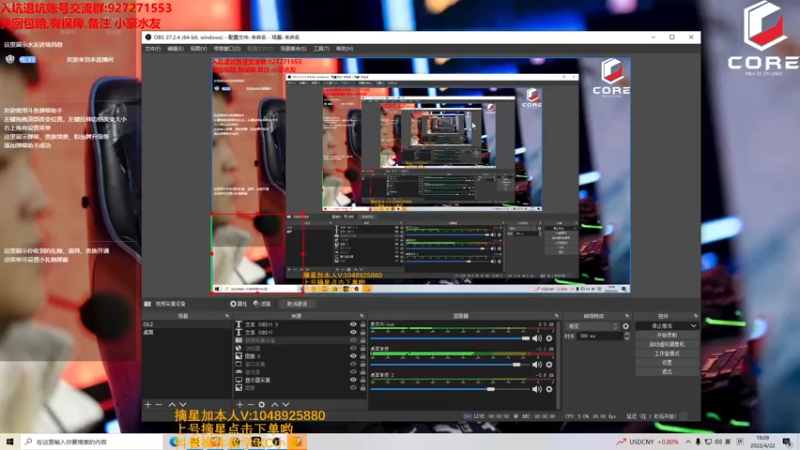
Task: Pop out the 场景 dock panel
Action: pyautogui.click(x=227, y=316)
